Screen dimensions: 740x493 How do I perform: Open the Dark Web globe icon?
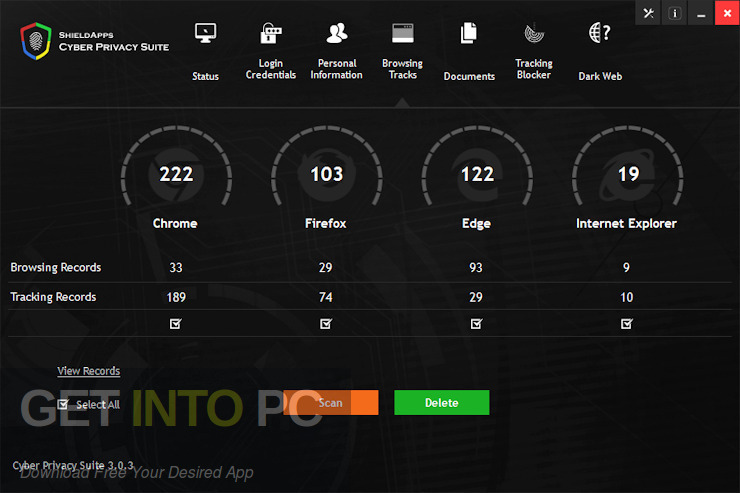point(600,33)
